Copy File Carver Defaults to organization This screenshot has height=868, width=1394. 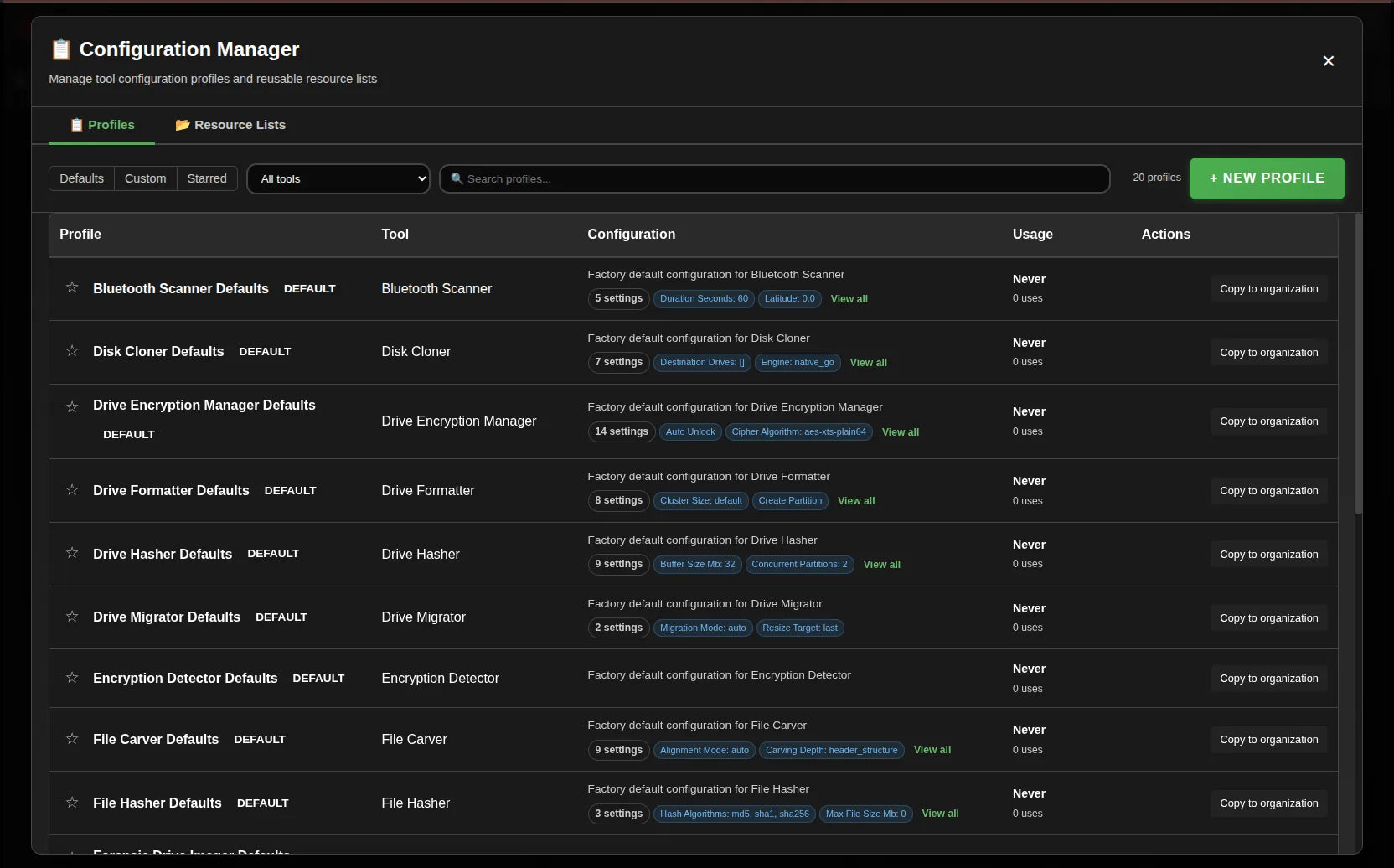click(1268, 740)
